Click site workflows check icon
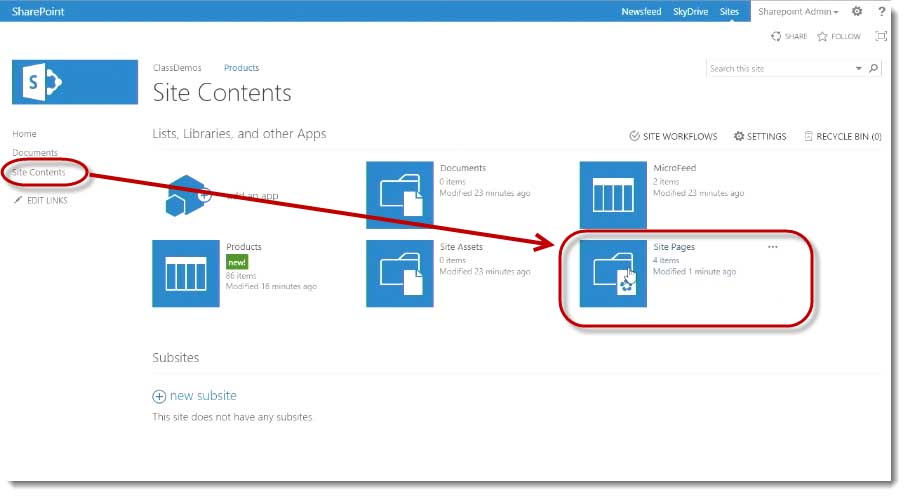Viewport: 906px width, 496px height. tap(634, 136)
